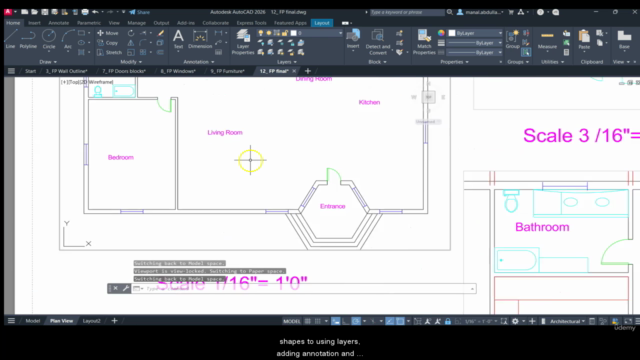640x360 pixels.
Task: Switch to 9_FP Furniture drawing tab
Action: pyautogui.click(x=227, y=71)
